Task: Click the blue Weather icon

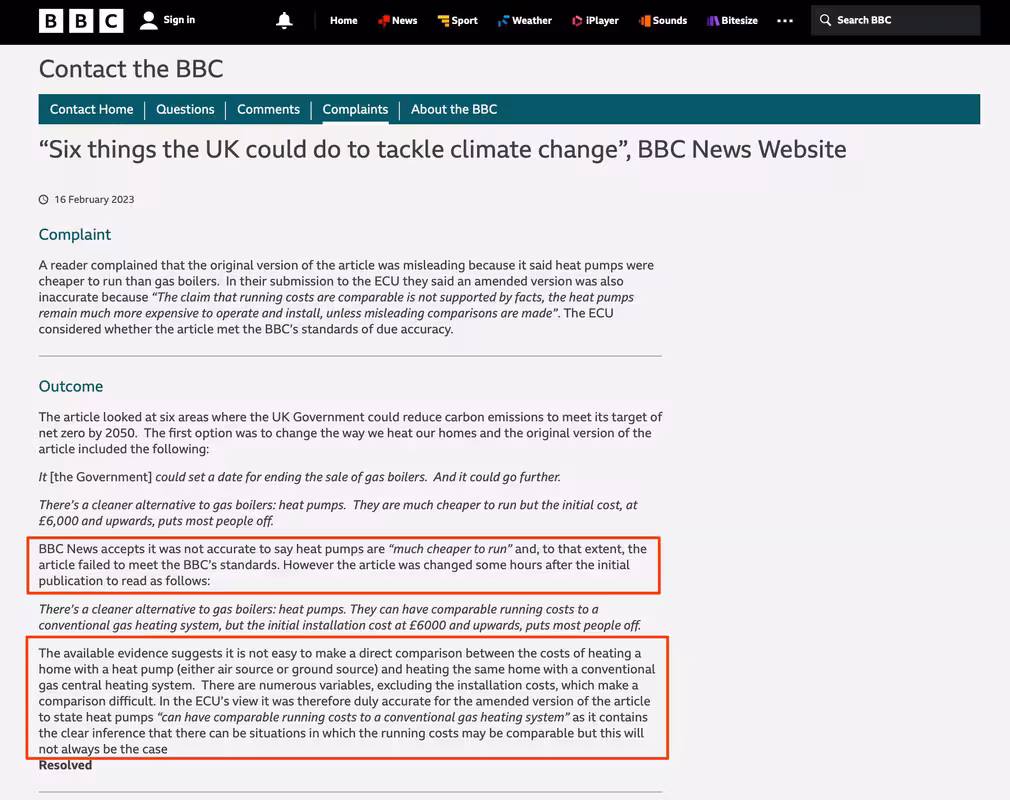Action: point(503,21)
